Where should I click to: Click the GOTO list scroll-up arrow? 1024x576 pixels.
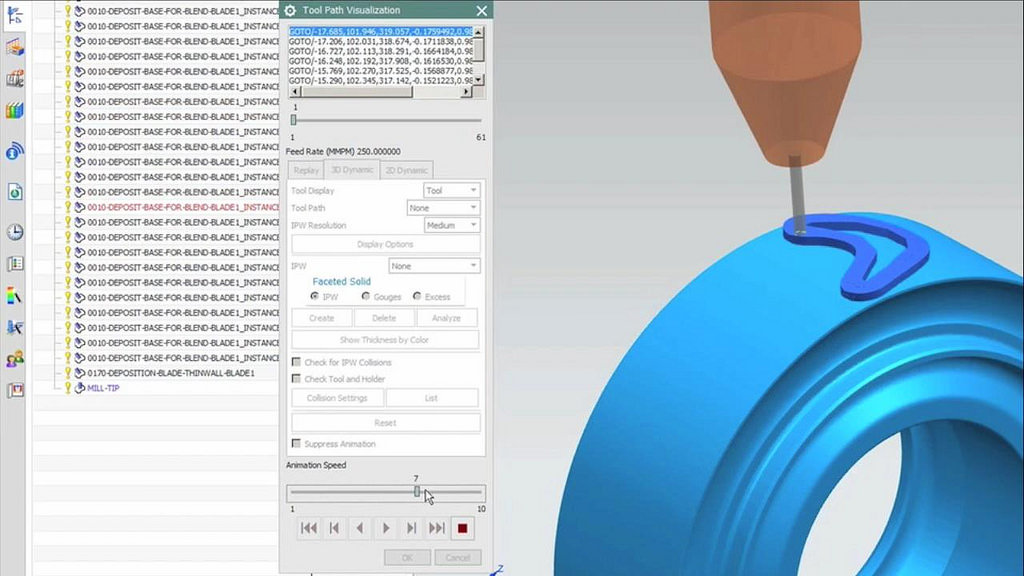[x=479, y=32]
